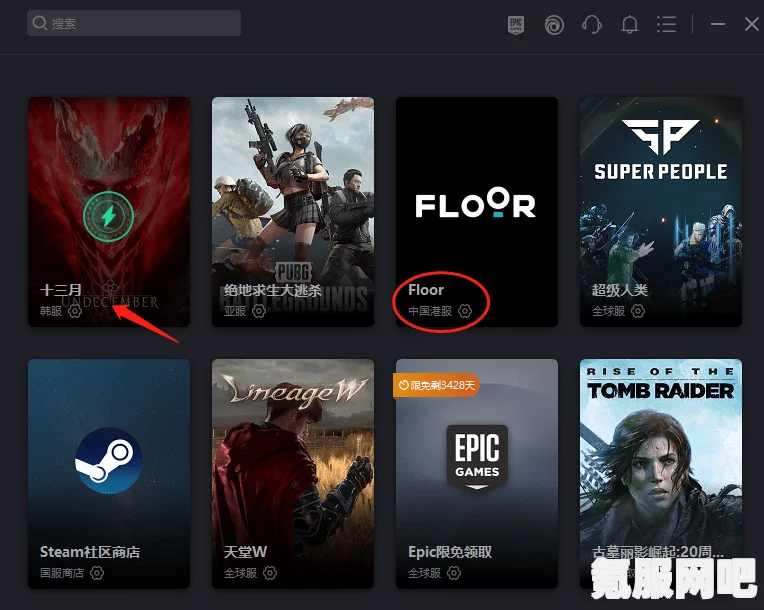Click the 全球服 label under Epic限免领取
This screenshot has width=764, height=610.
click(424, 573)
